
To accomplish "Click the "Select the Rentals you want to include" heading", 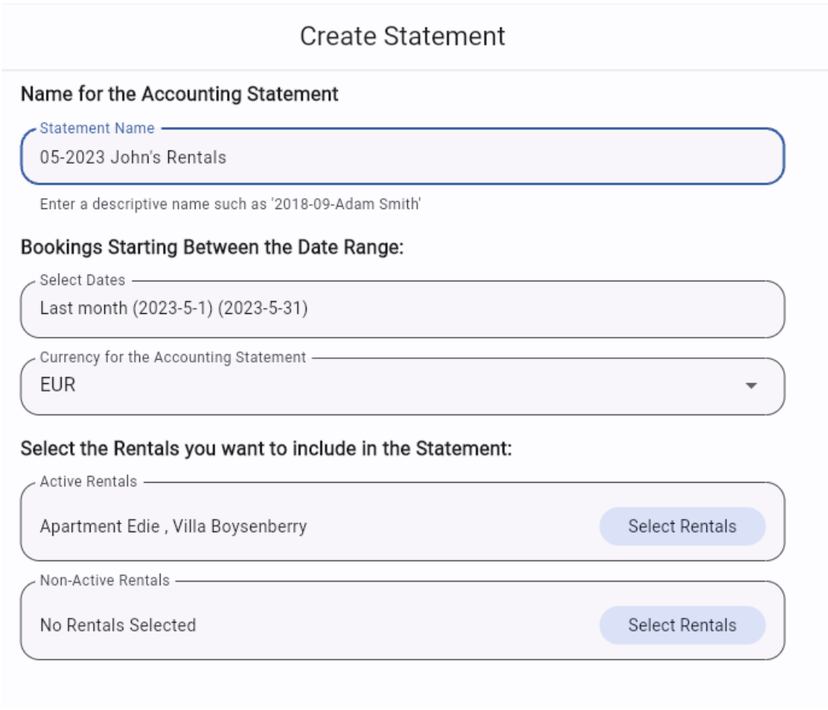I will tap(266, 449).
